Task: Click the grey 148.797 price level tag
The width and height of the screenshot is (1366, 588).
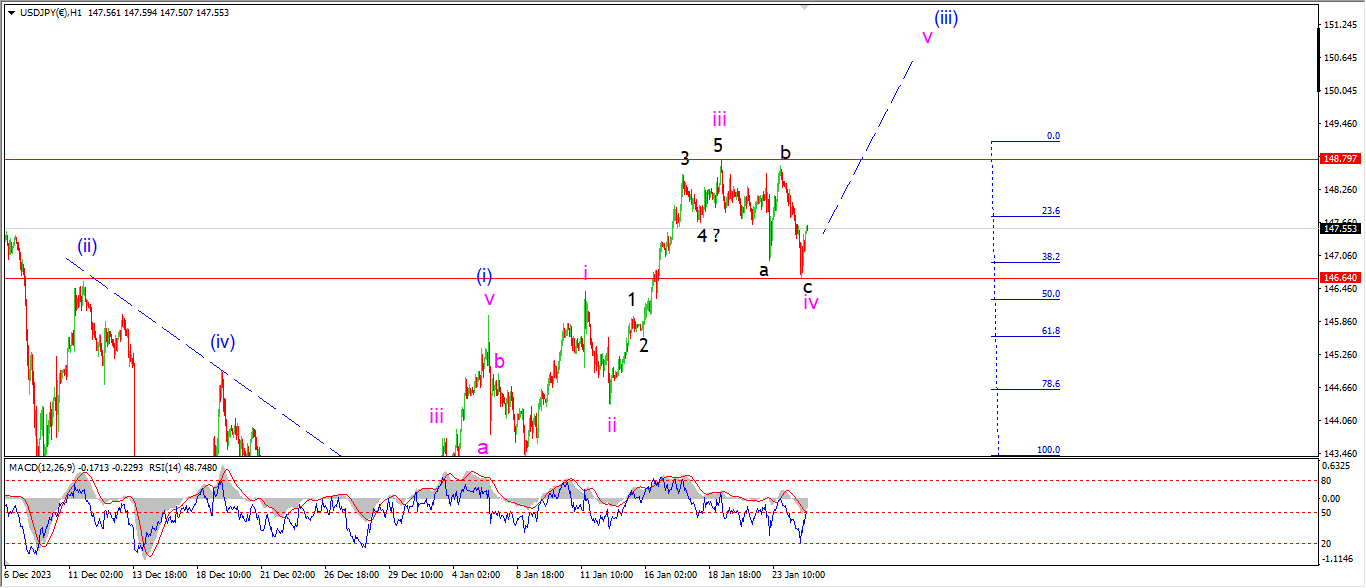Action: coord(1340,159)
